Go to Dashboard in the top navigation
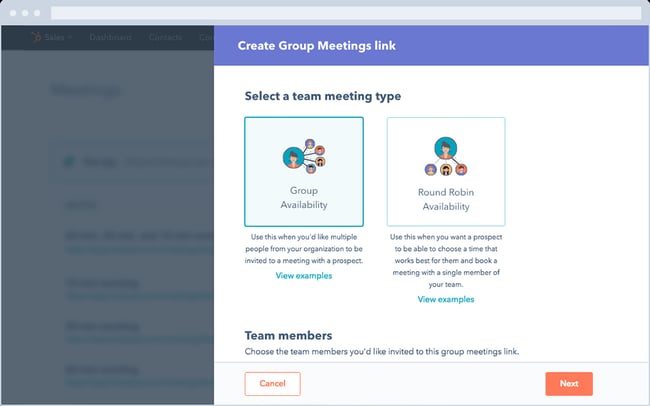 (x=110, y=37)
